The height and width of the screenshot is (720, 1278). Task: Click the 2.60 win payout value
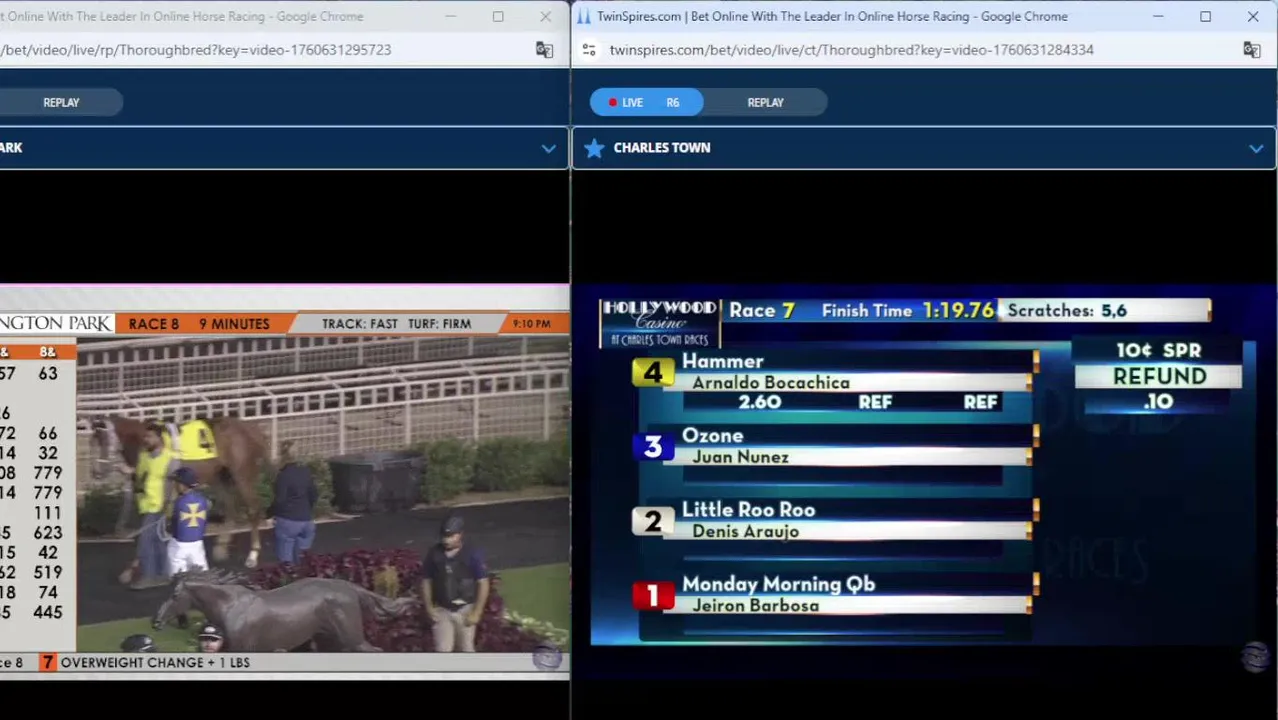760,402
